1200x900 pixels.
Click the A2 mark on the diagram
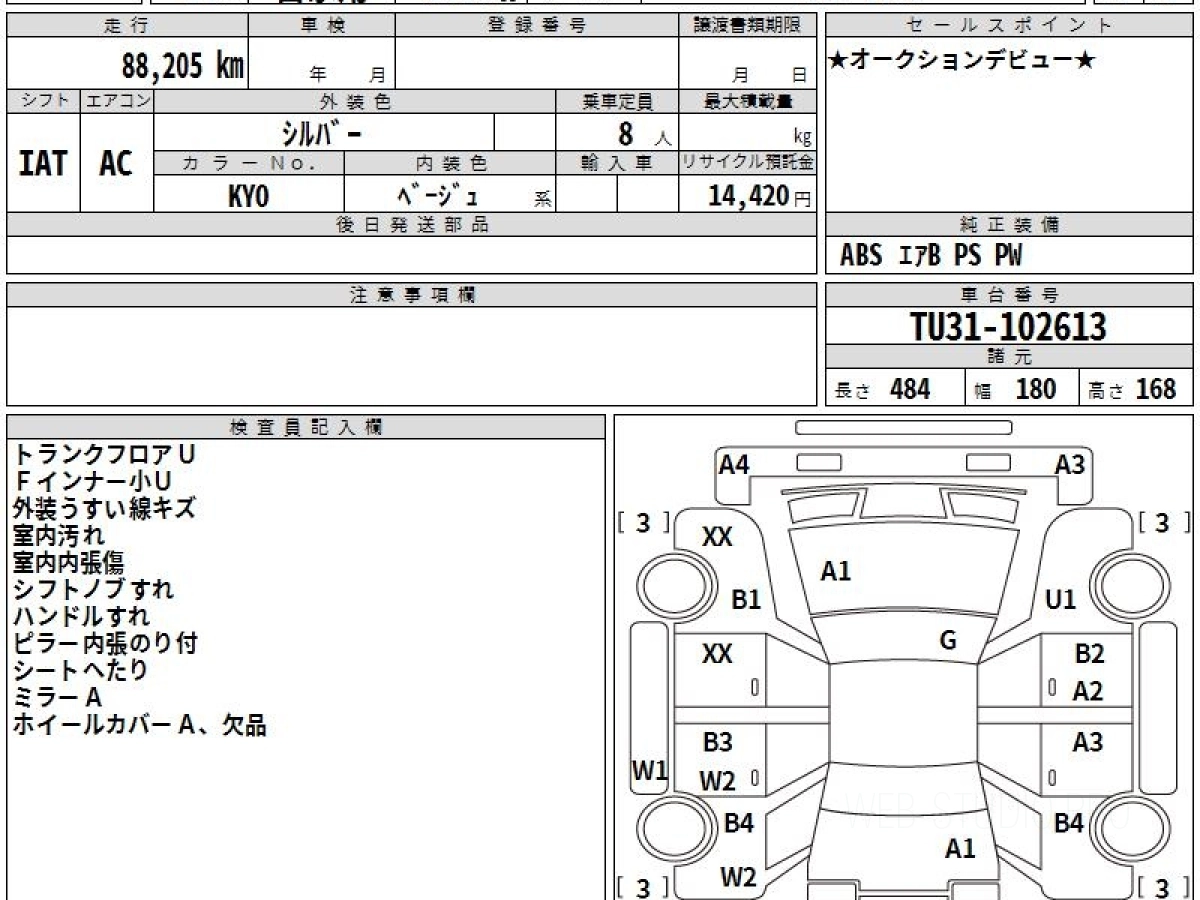1087,691
